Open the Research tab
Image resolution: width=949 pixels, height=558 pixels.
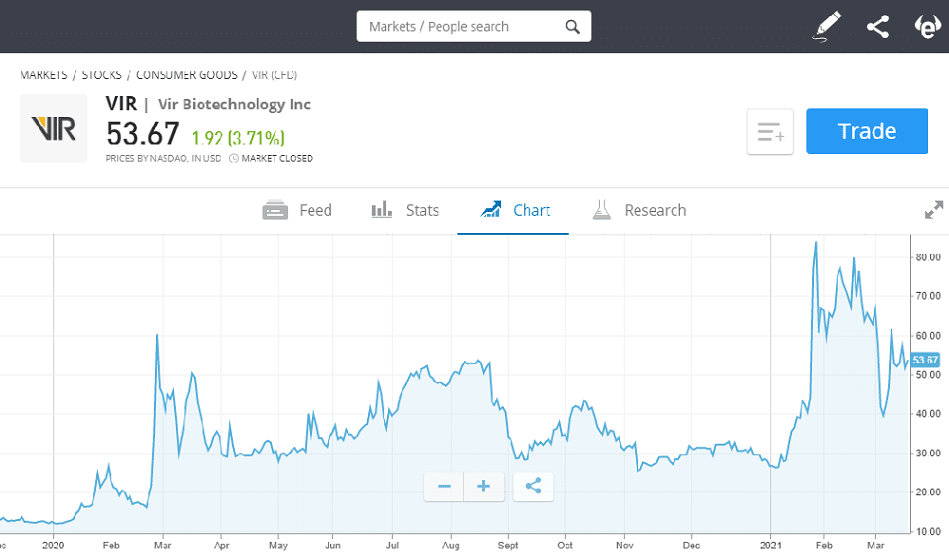coord(639,210)
